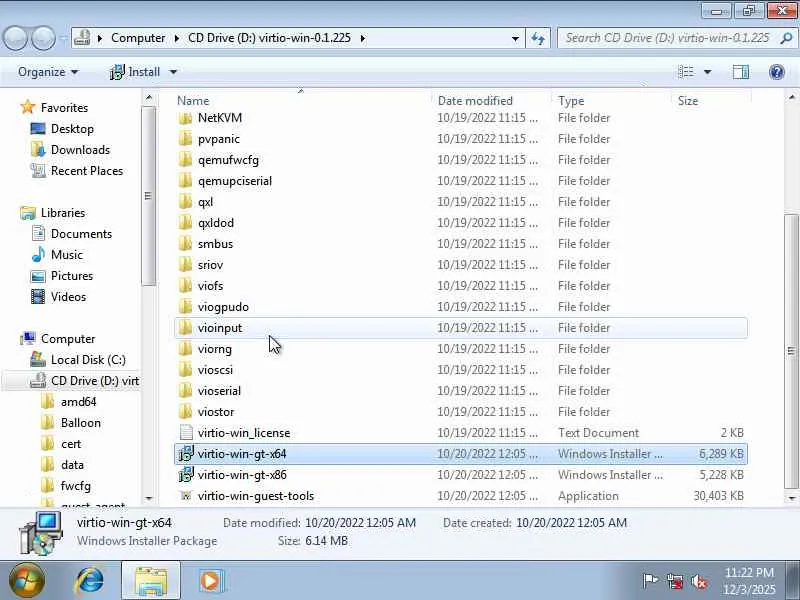Select the NetKVM folder icon
The height and width of the screenshot is (600, 800).
click(x=186, y=118)
